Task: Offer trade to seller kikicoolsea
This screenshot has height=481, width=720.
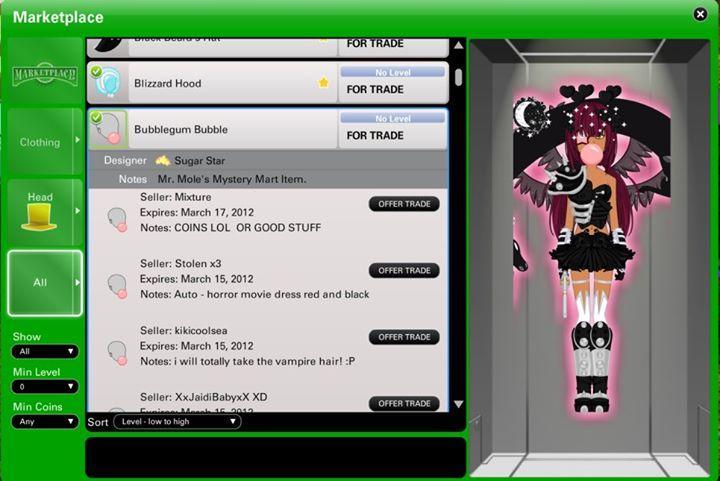Action: click(404, 337)
